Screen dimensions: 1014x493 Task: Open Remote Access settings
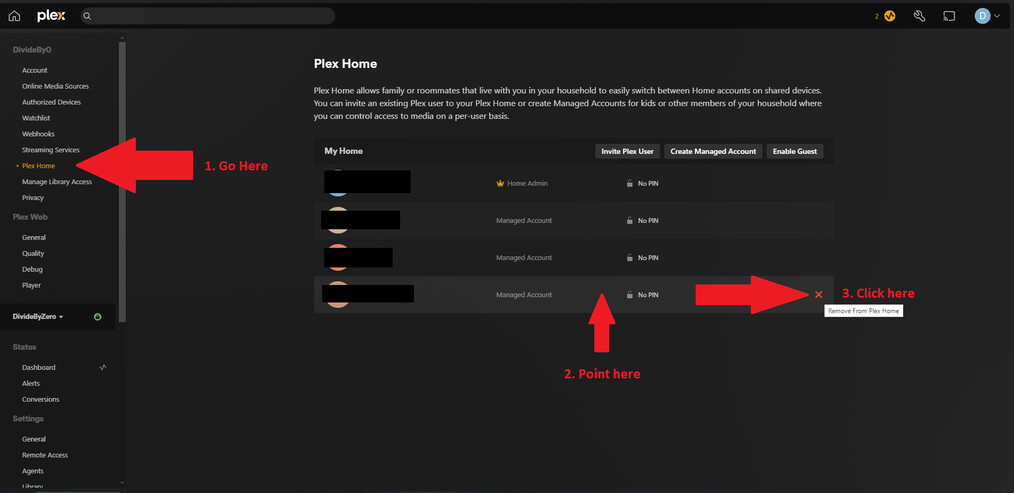pyautogui.click(x=45, y=455)
